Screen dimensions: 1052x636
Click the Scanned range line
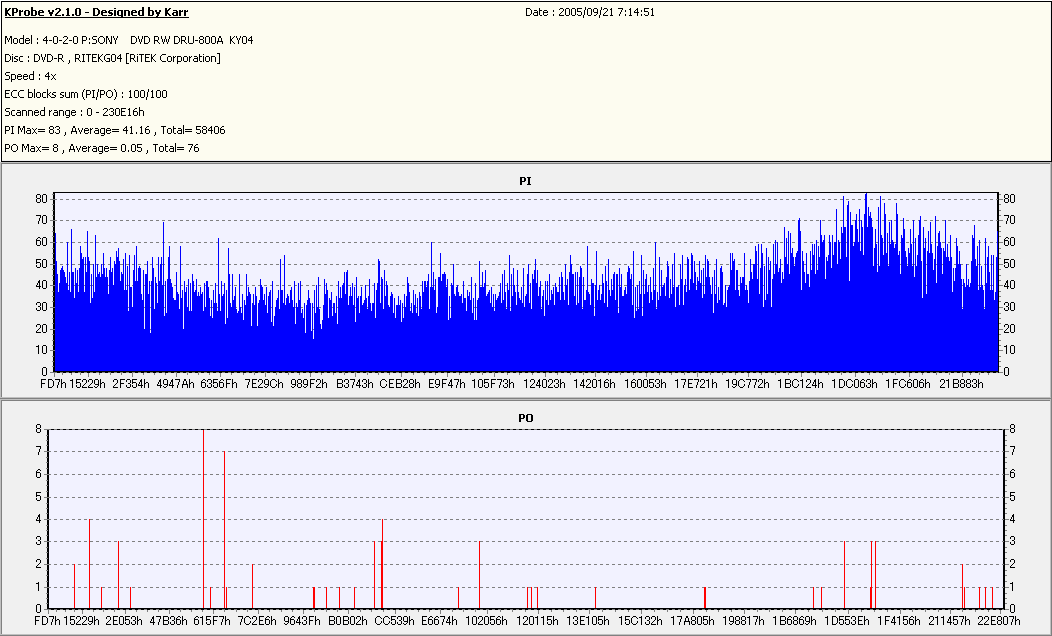tap(74, 112)
